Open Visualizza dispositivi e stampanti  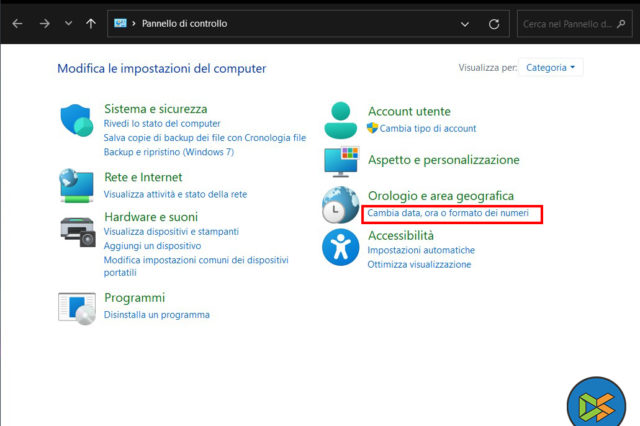pos(171,231)
